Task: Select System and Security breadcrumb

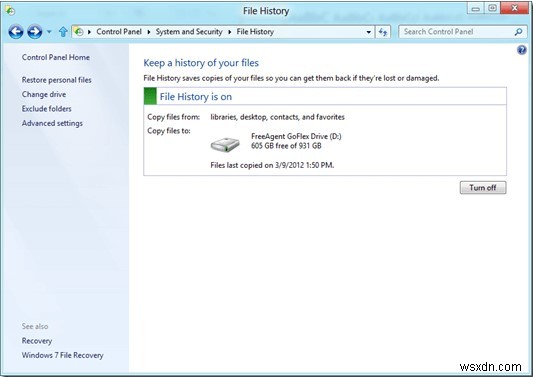Action: 189,32
